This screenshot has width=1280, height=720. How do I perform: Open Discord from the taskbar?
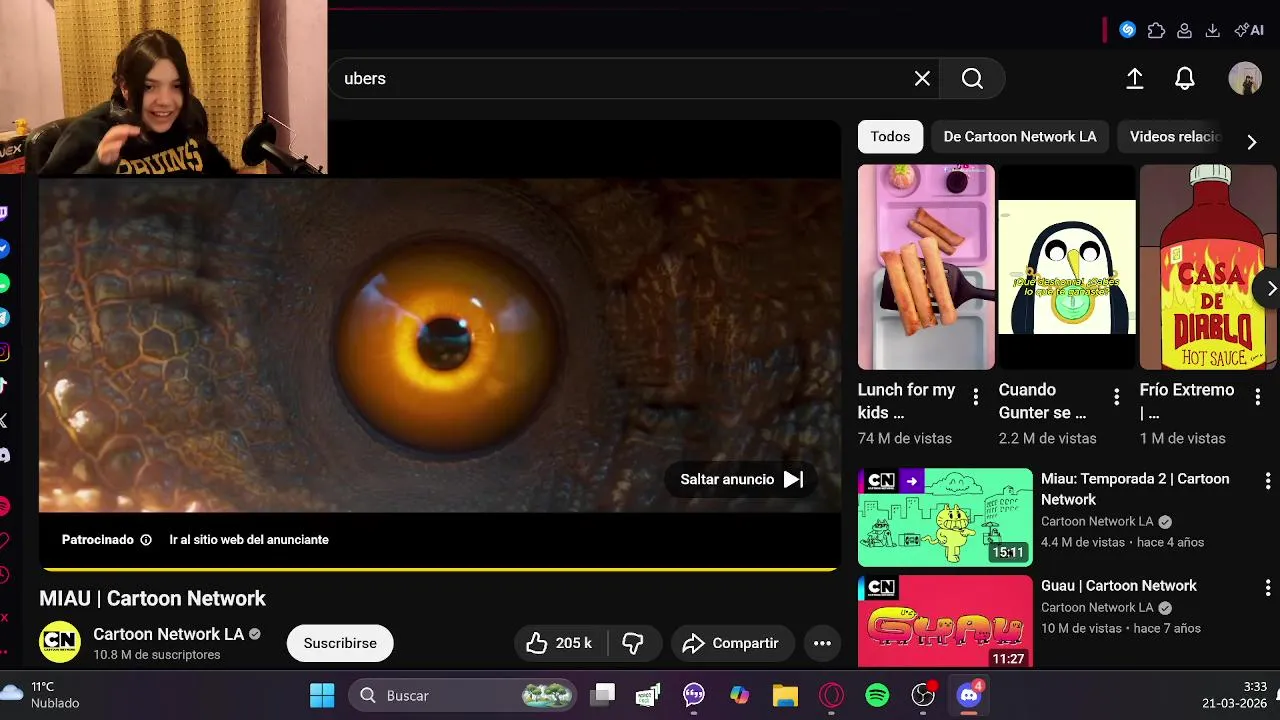(x=969, y=695)
